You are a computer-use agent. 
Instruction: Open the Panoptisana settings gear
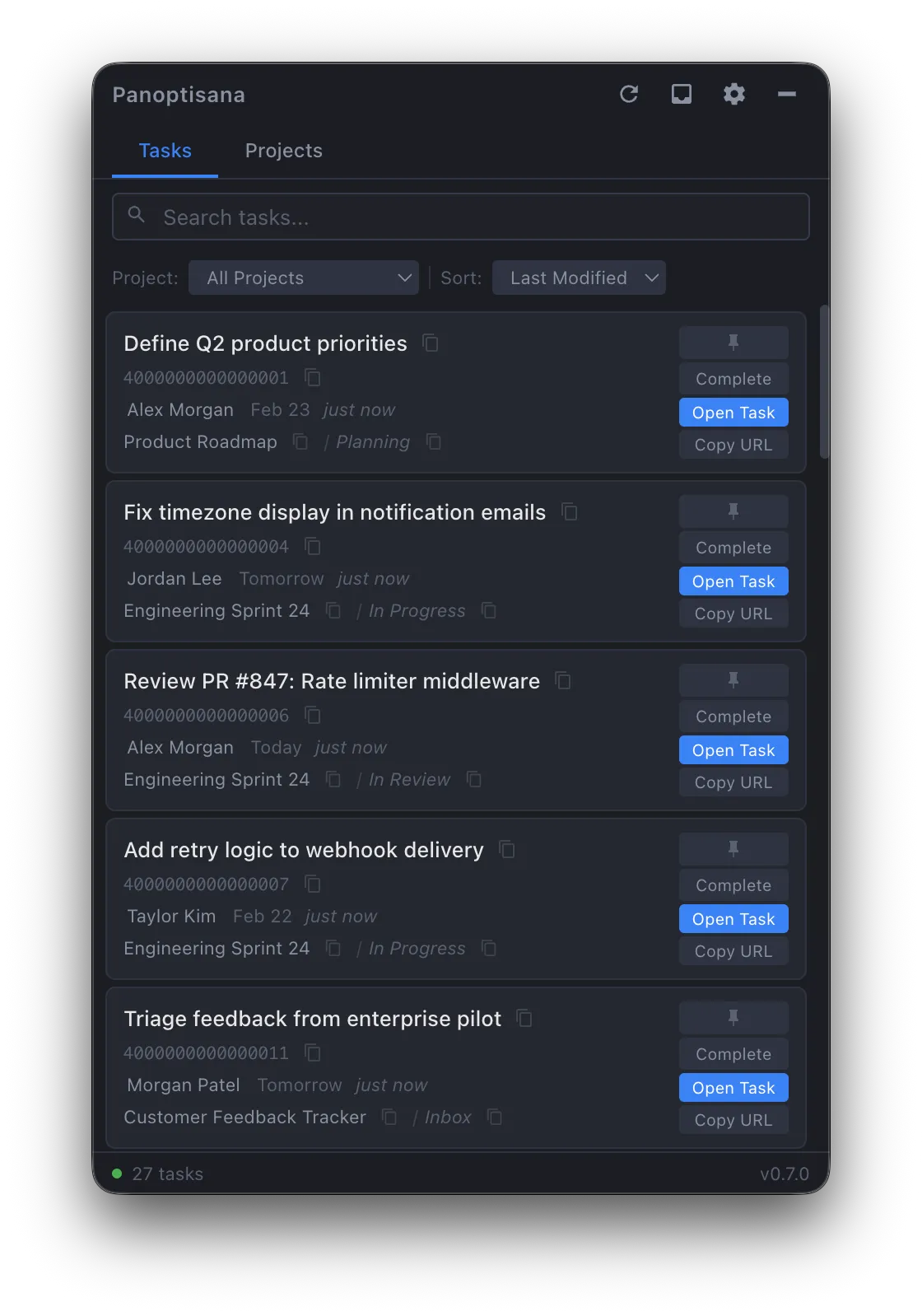(x=733, y=94)
